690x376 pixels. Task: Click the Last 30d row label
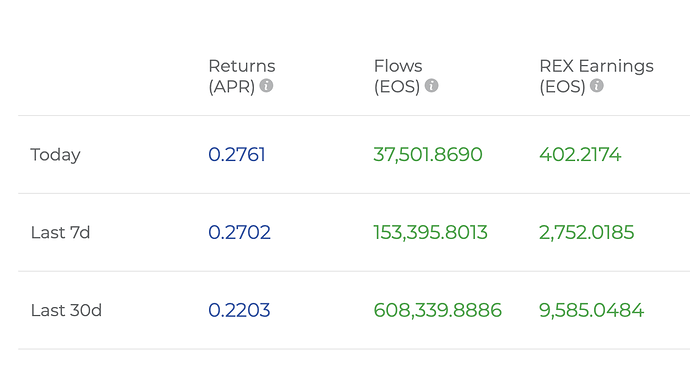[x=66, y=310]
